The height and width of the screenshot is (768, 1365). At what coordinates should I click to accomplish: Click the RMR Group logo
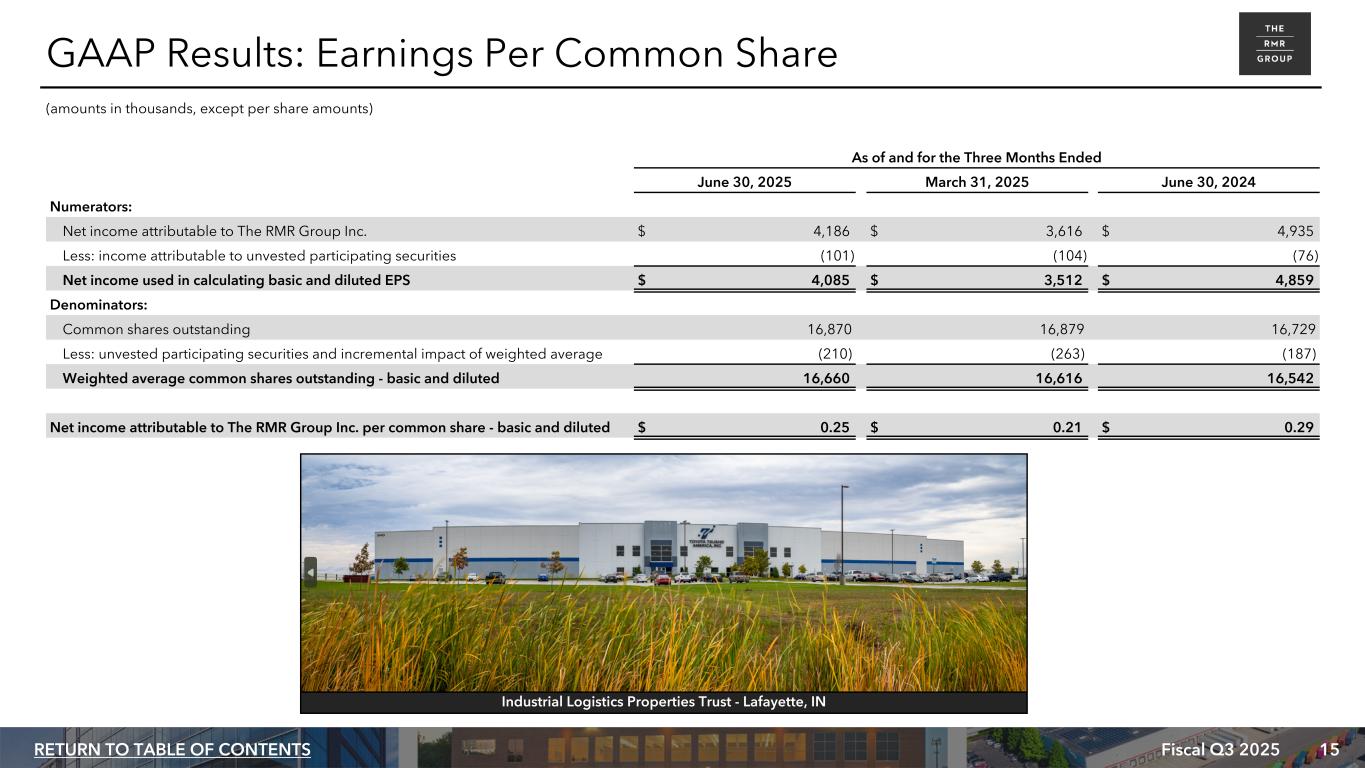click(1274, 44)
